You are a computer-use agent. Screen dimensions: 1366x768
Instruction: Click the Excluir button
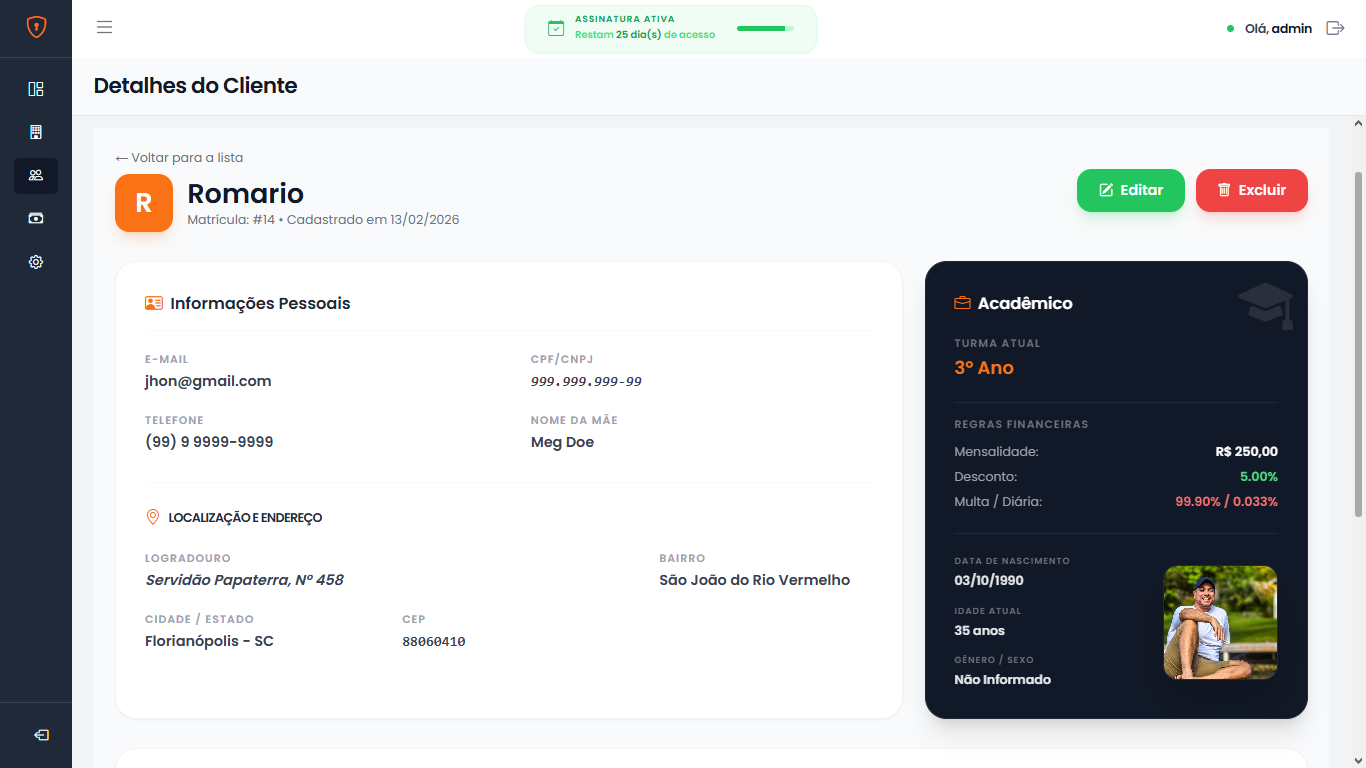(x=1251, y=190)
